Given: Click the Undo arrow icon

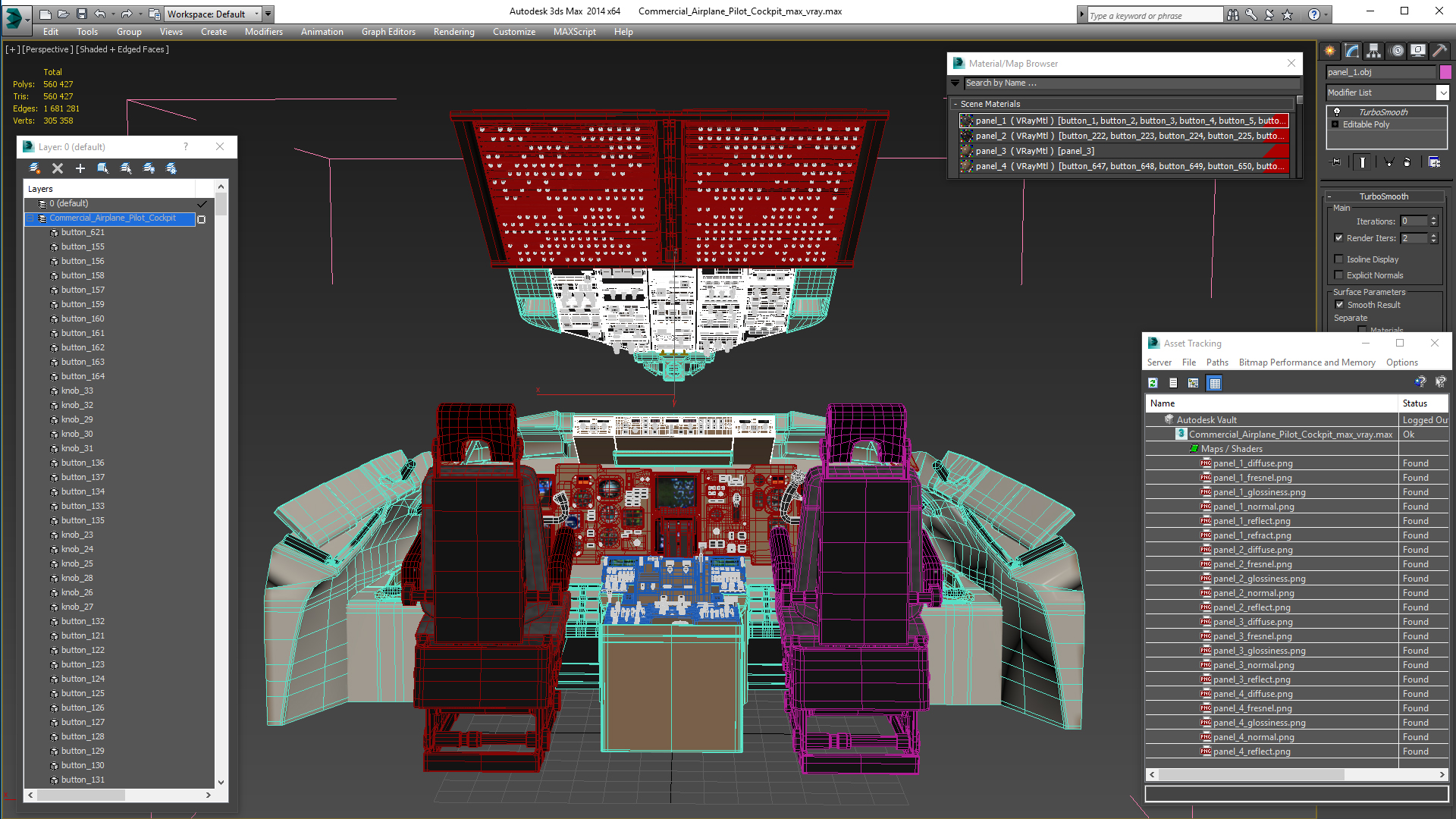Looking at the screenshot, I should 99,14.
